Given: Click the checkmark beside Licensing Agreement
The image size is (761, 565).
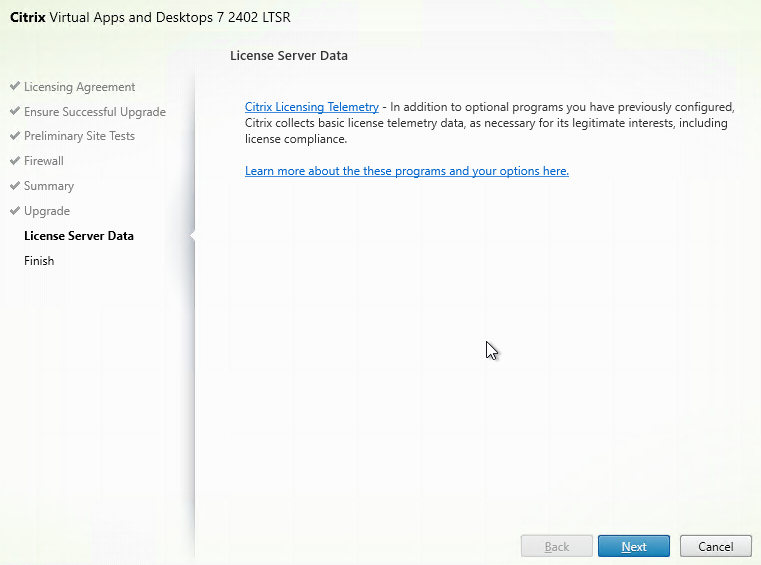Looking at the screenshot, I should click(x=15, y=86).
